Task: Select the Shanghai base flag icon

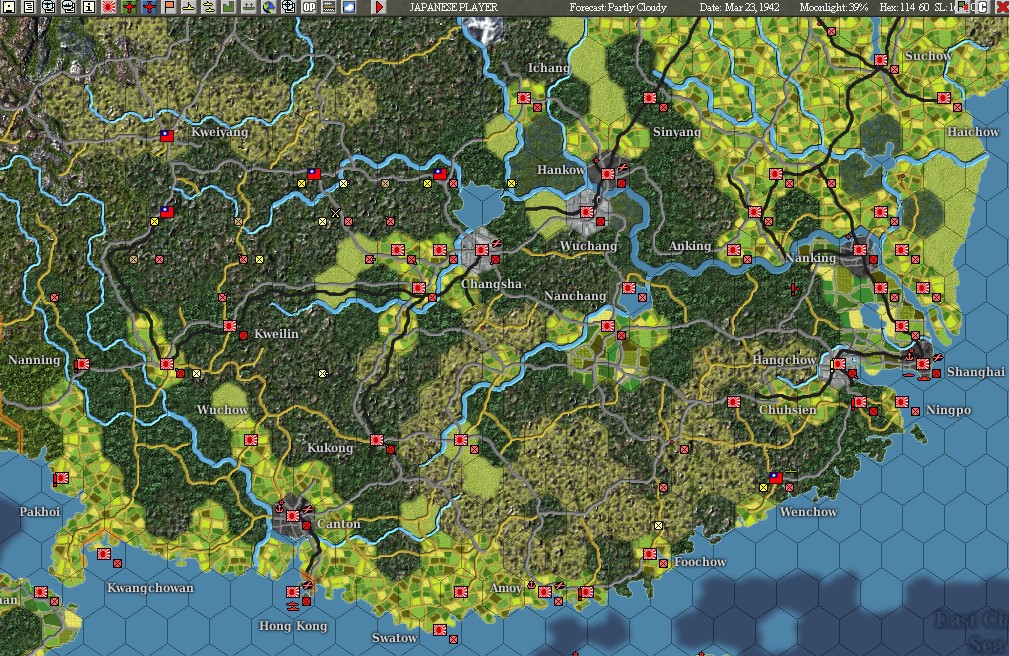Action: tap(923, 364)
